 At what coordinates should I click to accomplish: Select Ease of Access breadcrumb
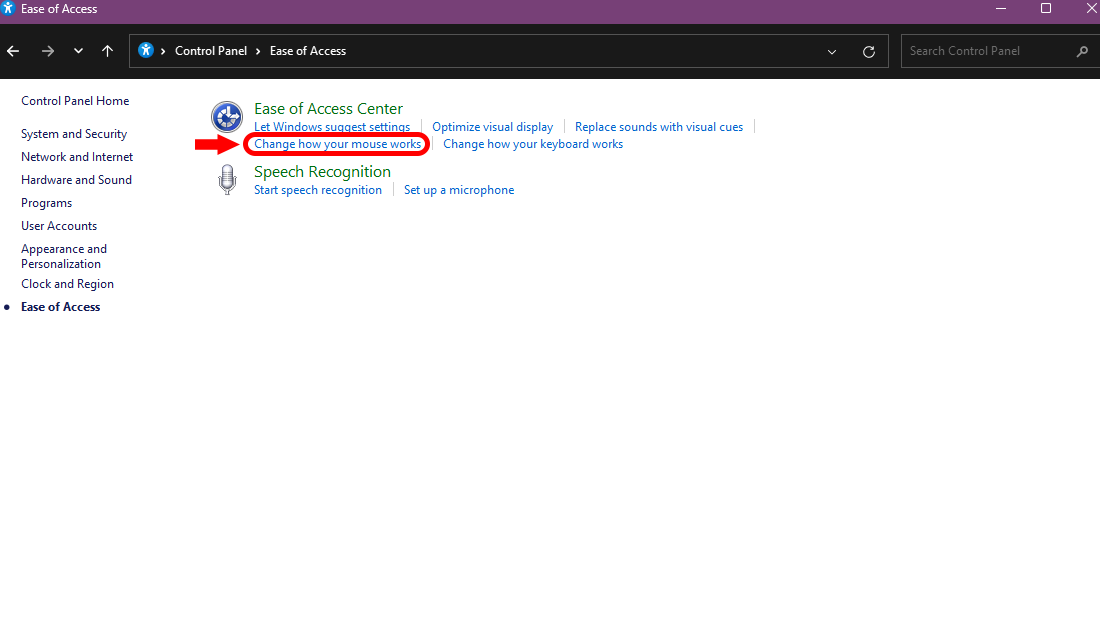point(308,51)
